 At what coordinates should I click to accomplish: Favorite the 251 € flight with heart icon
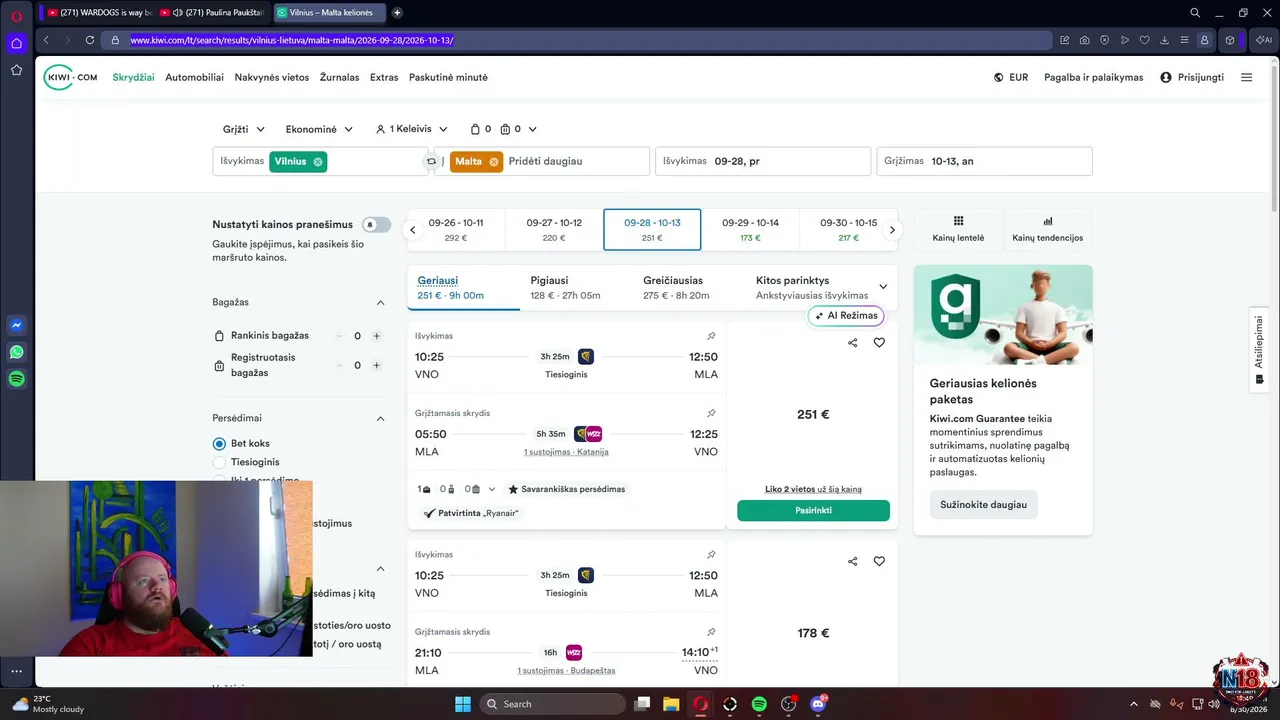[x=879, y=343]
